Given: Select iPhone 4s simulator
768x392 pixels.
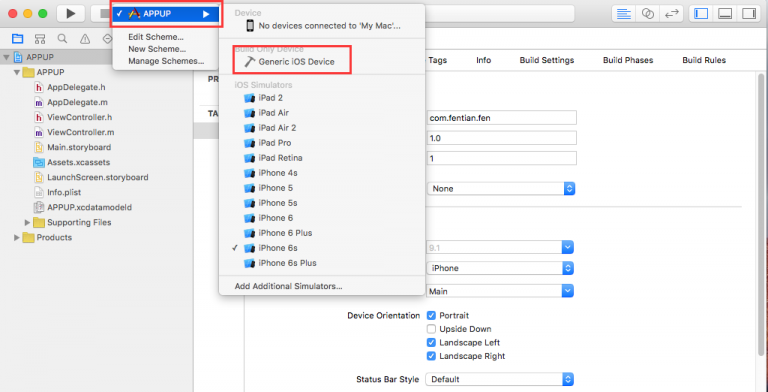Looking at the screenshot, I should 278,173.
